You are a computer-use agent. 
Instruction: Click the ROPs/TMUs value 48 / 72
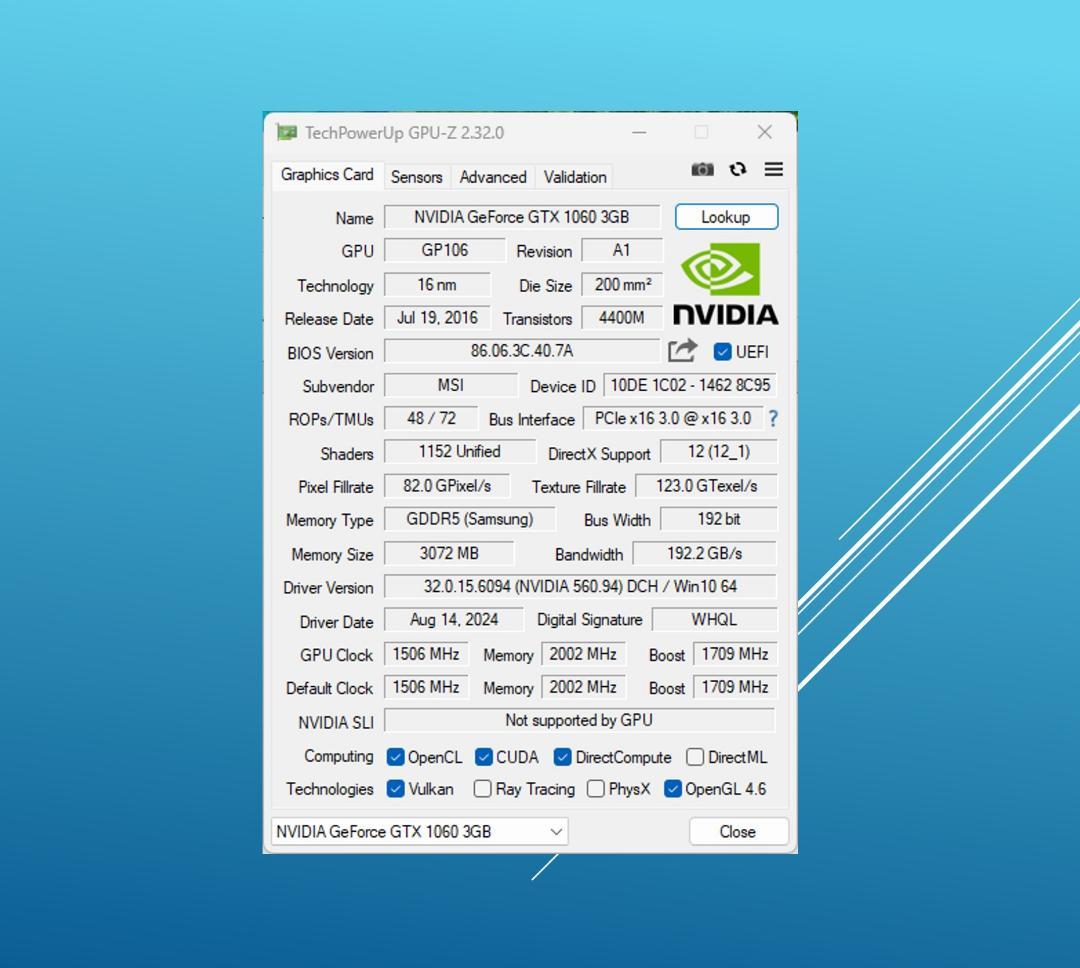[431, 418]
